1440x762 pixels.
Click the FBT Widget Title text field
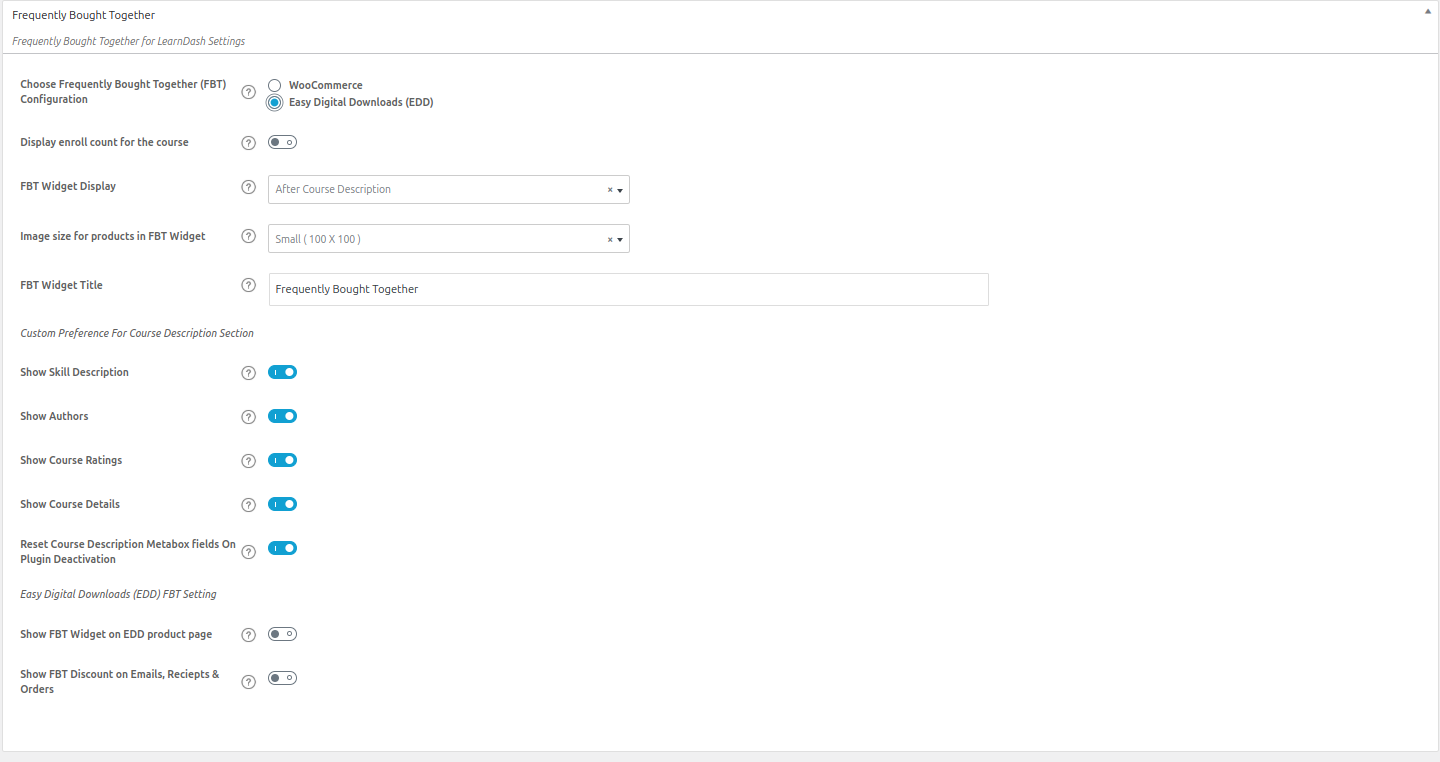[x=628, y=289]
